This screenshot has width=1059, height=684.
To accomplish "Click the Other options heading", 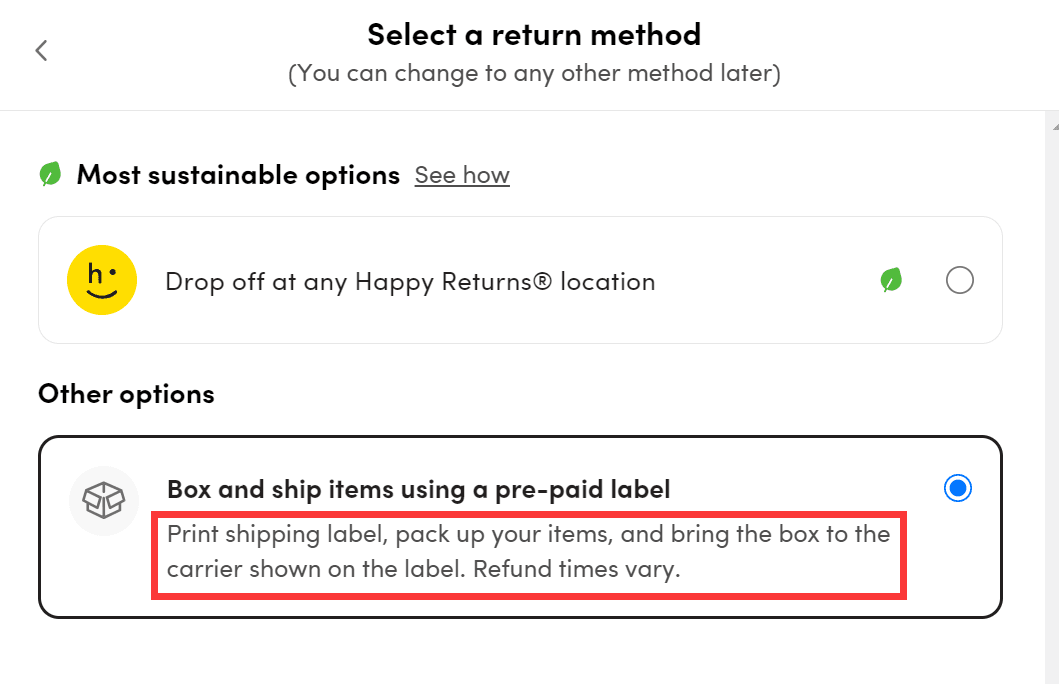I will (x=126, y=394).
